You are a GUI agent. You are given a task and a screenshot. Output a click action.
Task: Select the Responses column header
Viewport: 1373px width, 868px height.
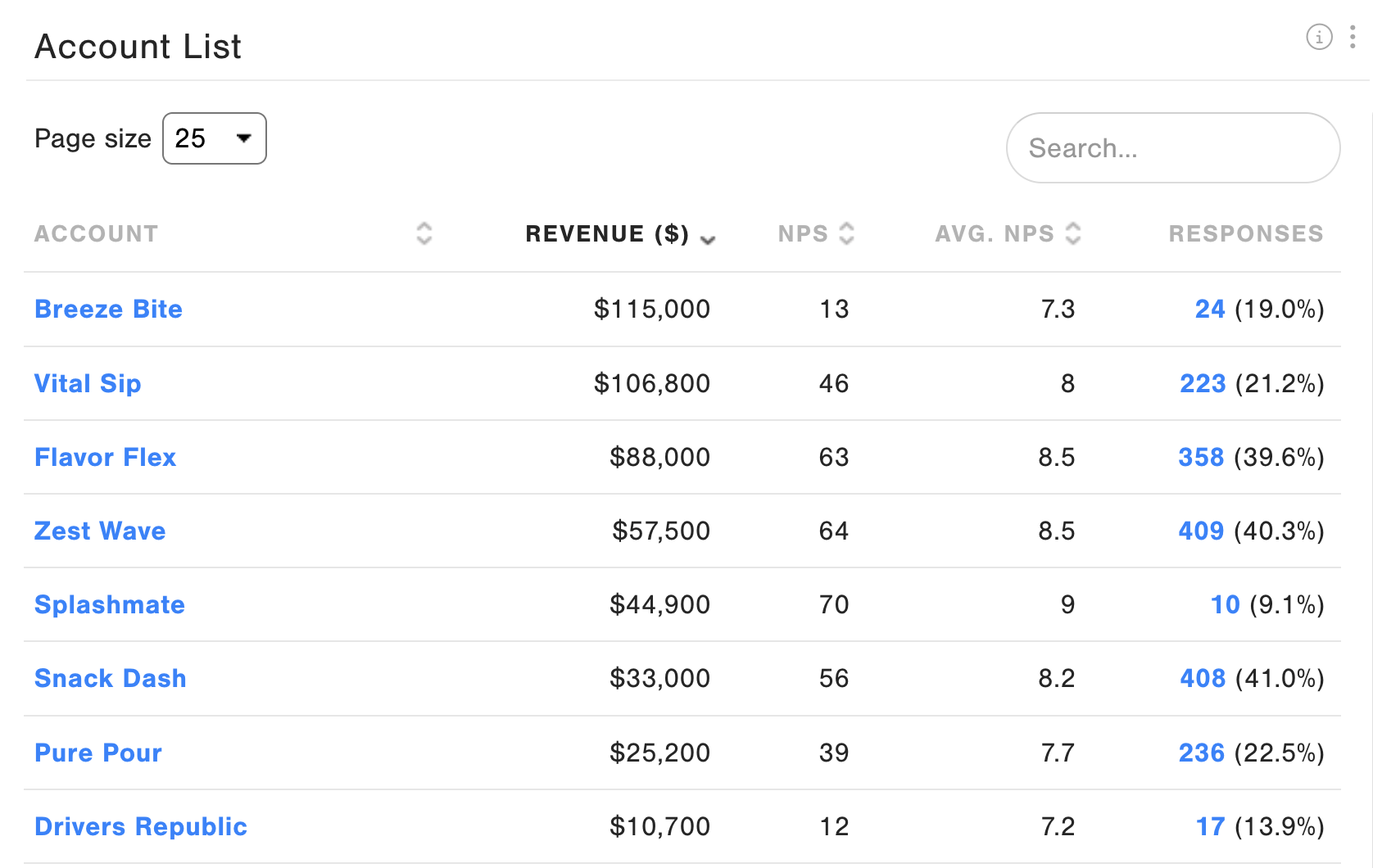click(x=1246, y=233)
